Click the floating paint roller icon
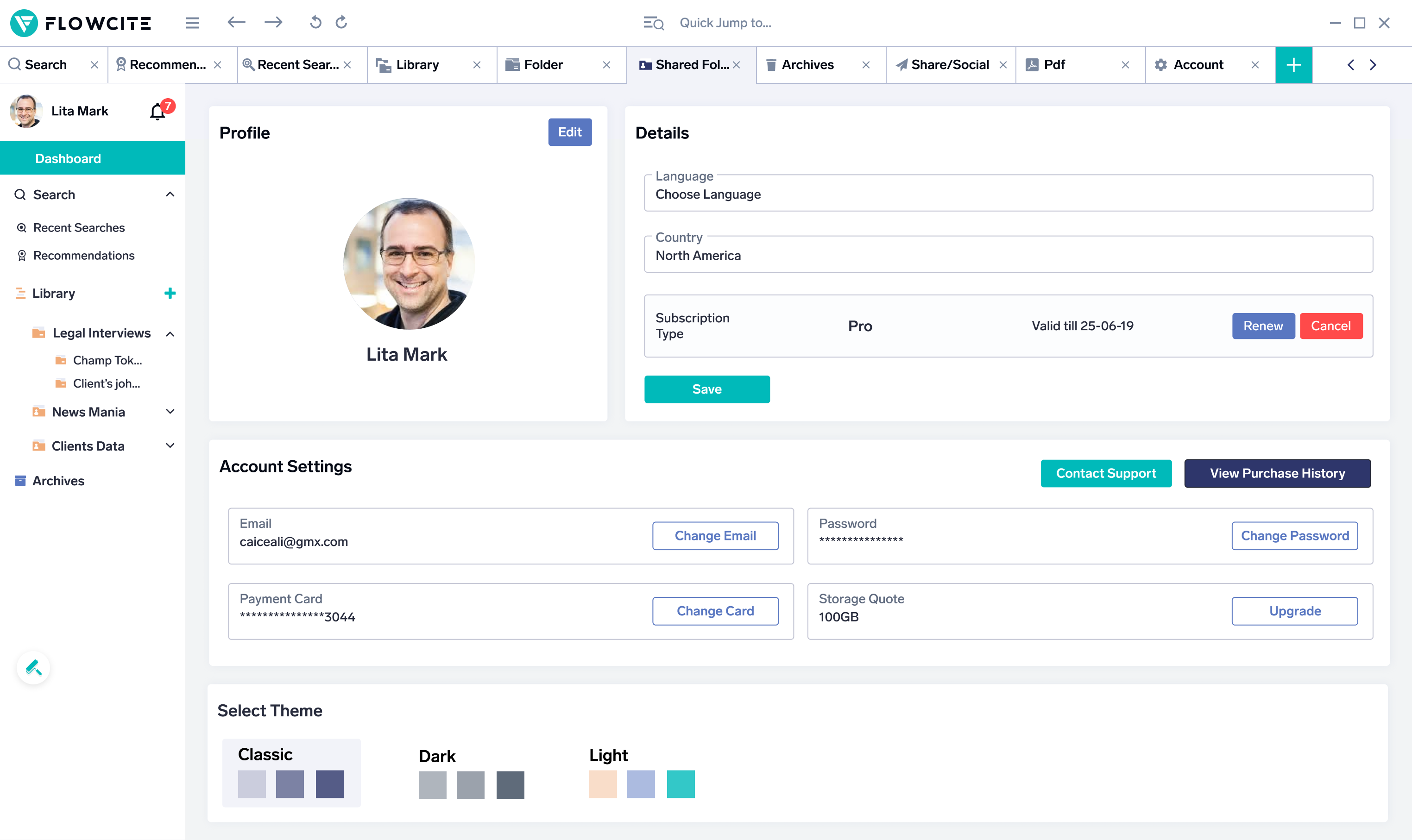 click(33, 668)
